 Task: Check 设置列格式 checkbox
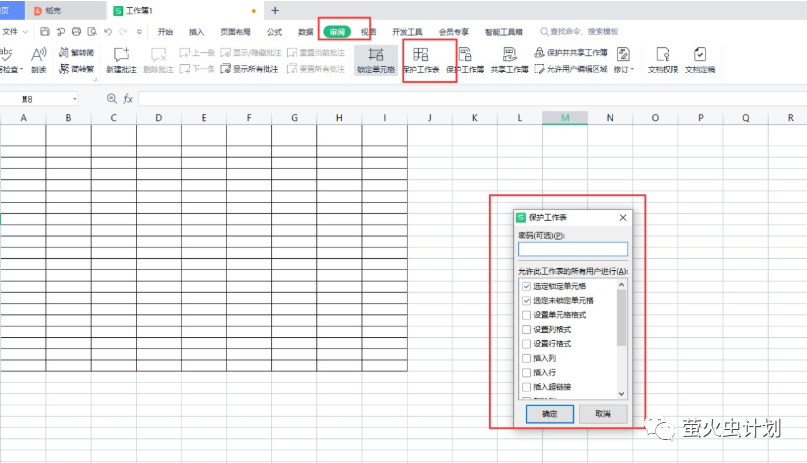526,329
